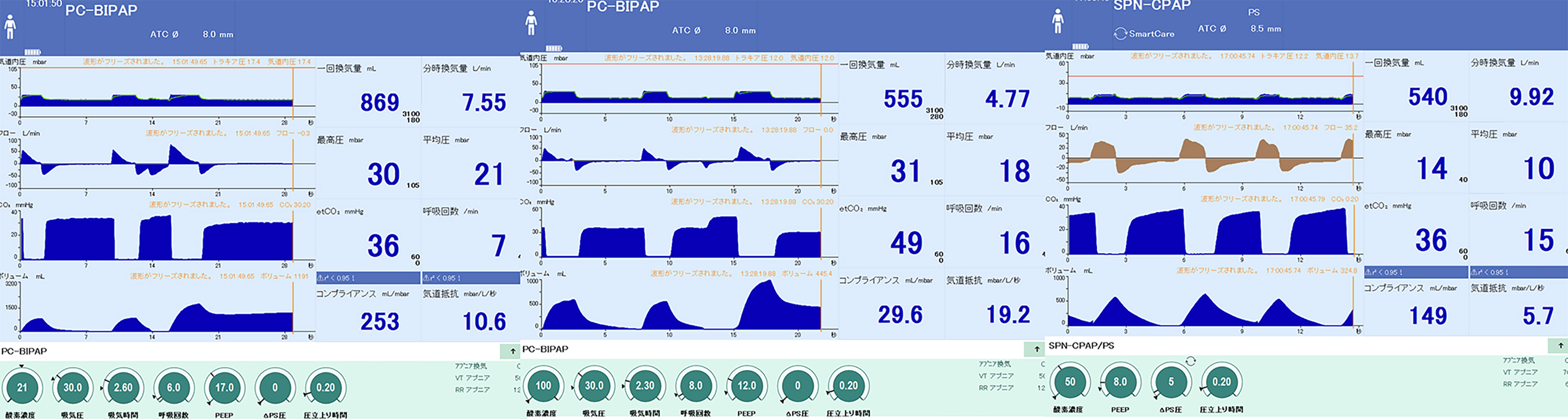Click minute volume value 4.77
The width and height of the screenshot is (1568, 419).
1007,99
